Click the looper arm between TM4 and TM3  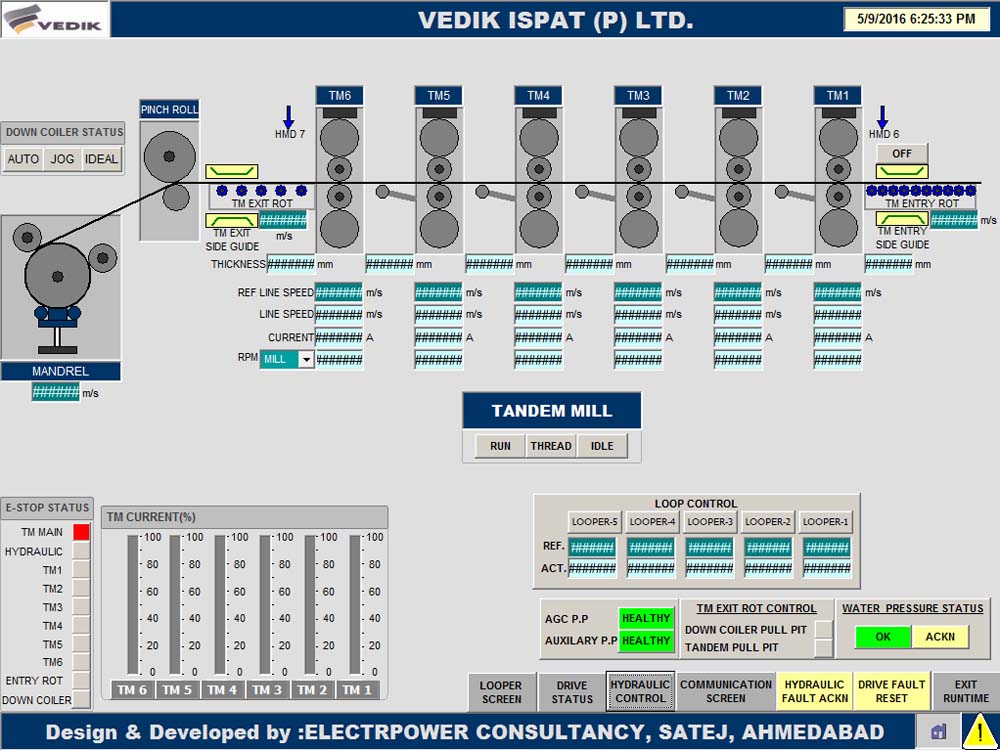pos(595,193)
